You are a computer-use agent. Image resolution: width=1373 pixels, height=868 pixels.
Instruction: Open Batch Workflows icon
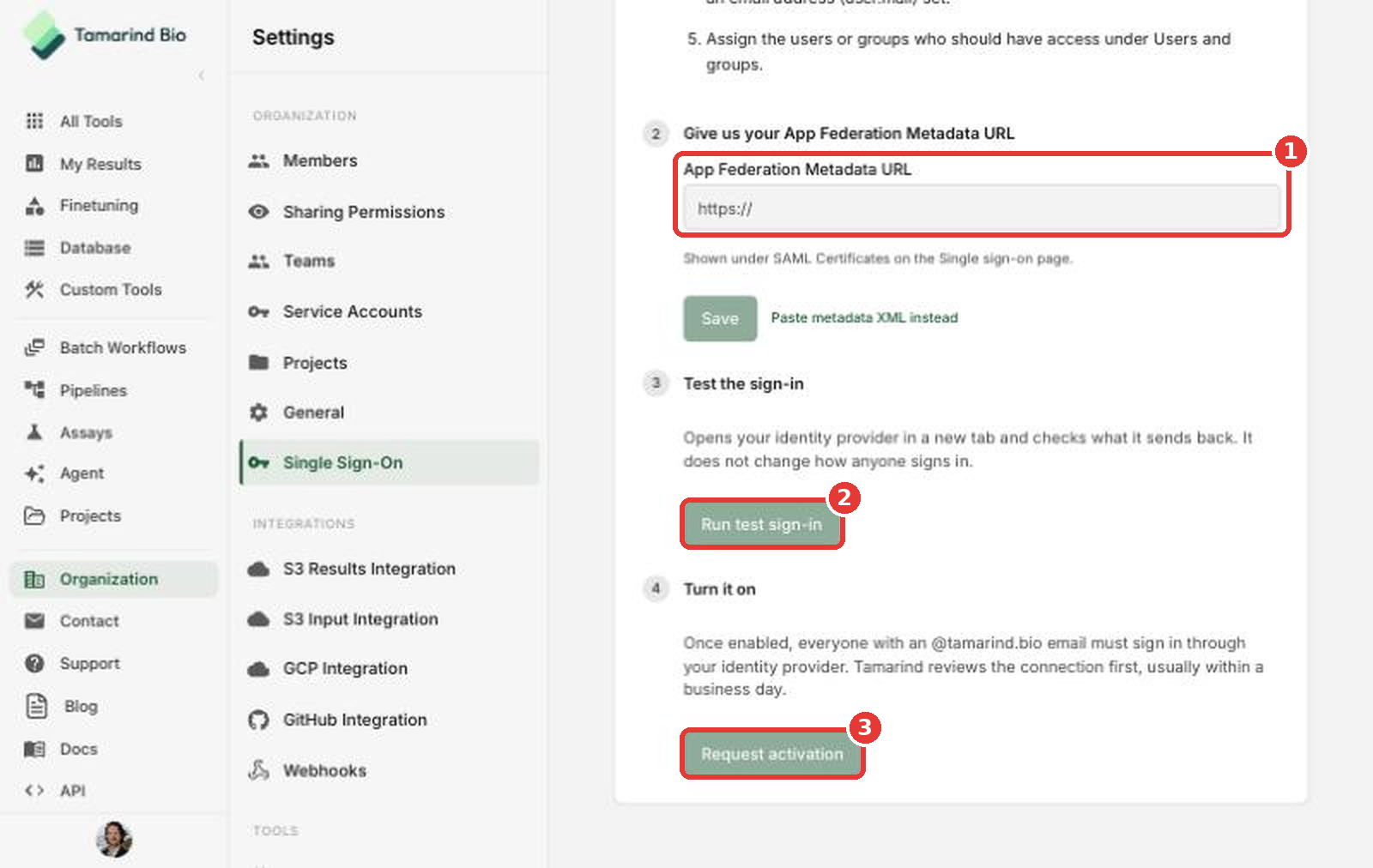[34, 347]
